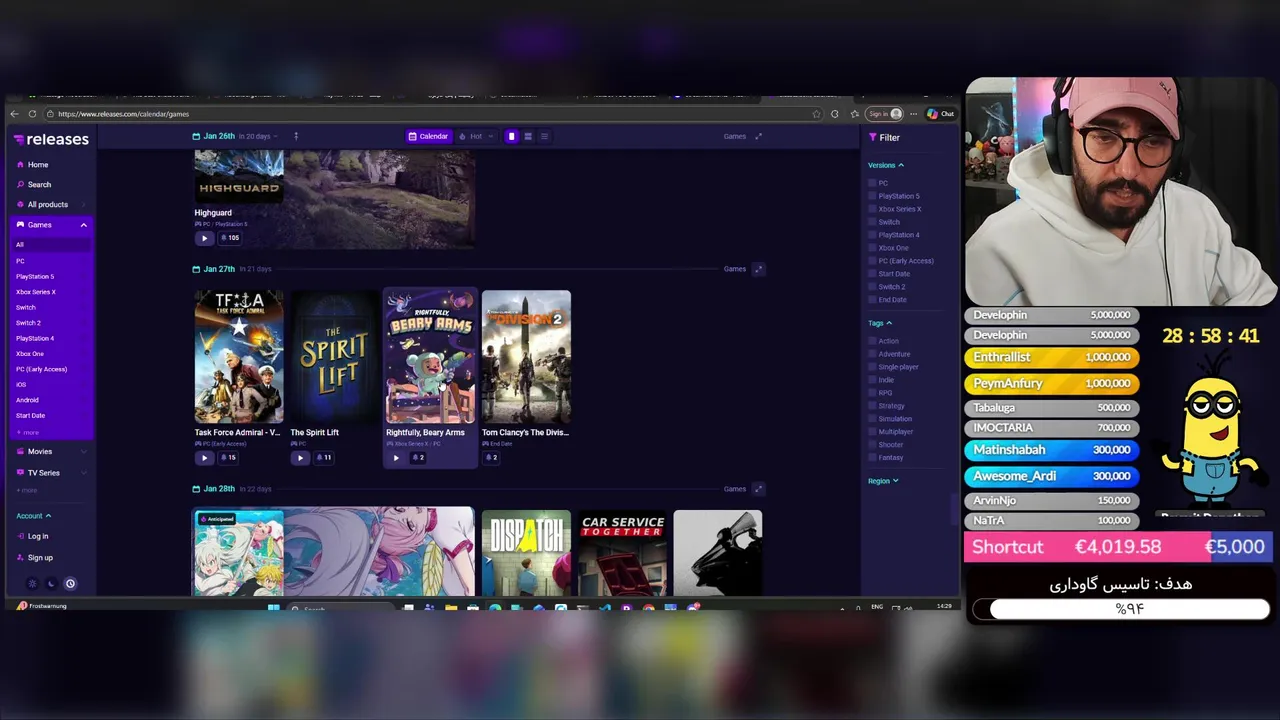Open Search in the sidebar

point(34,184)
